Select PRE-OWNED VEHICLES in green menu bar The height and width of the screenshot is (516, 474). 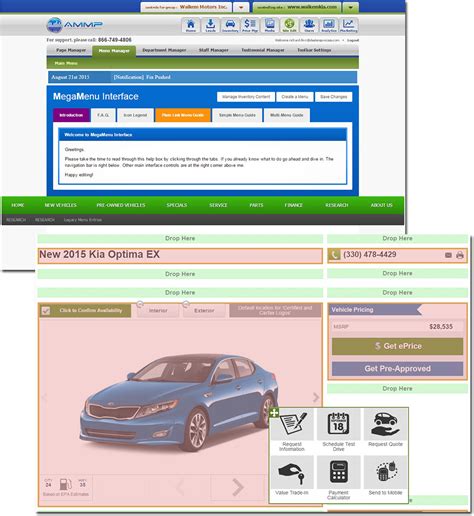pyautogui.click(x=121, y=205)
